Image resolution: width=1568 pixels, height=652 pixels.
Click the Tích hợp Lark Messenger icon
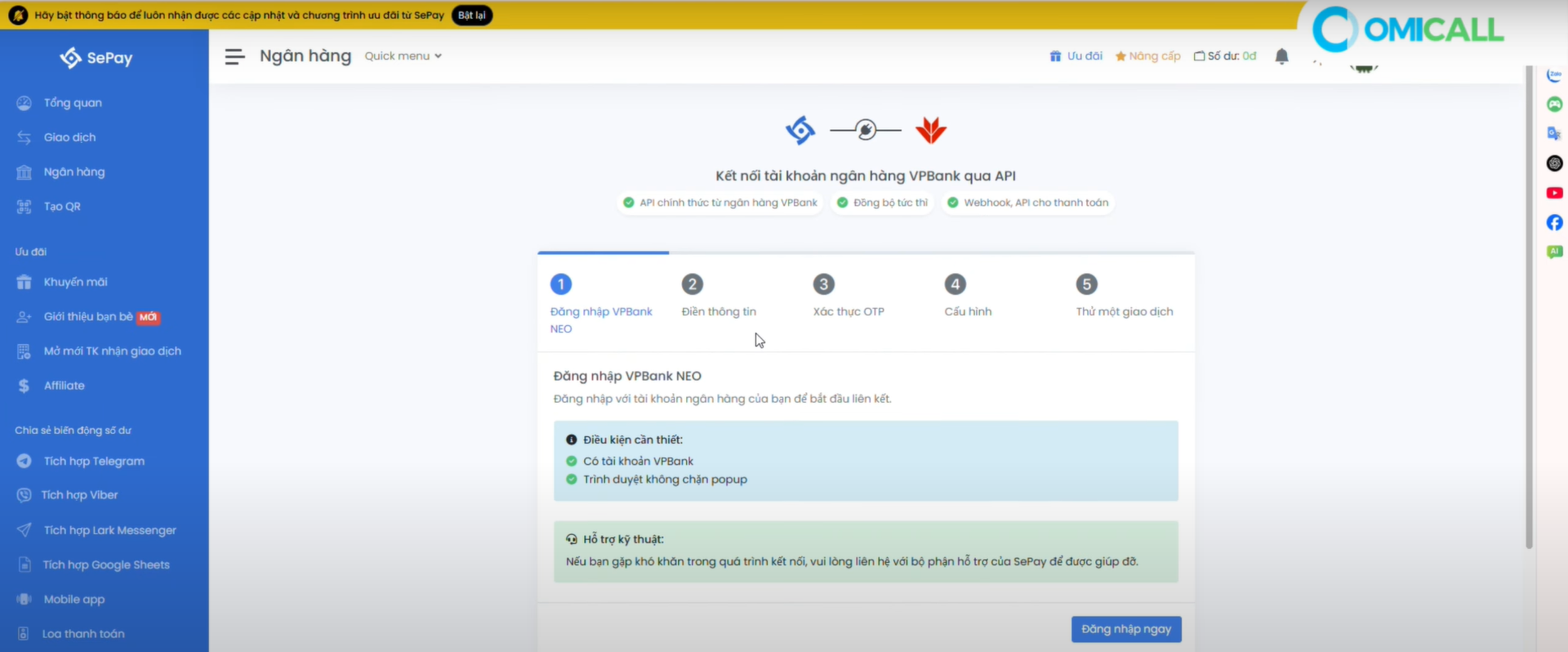click(24, 530)
